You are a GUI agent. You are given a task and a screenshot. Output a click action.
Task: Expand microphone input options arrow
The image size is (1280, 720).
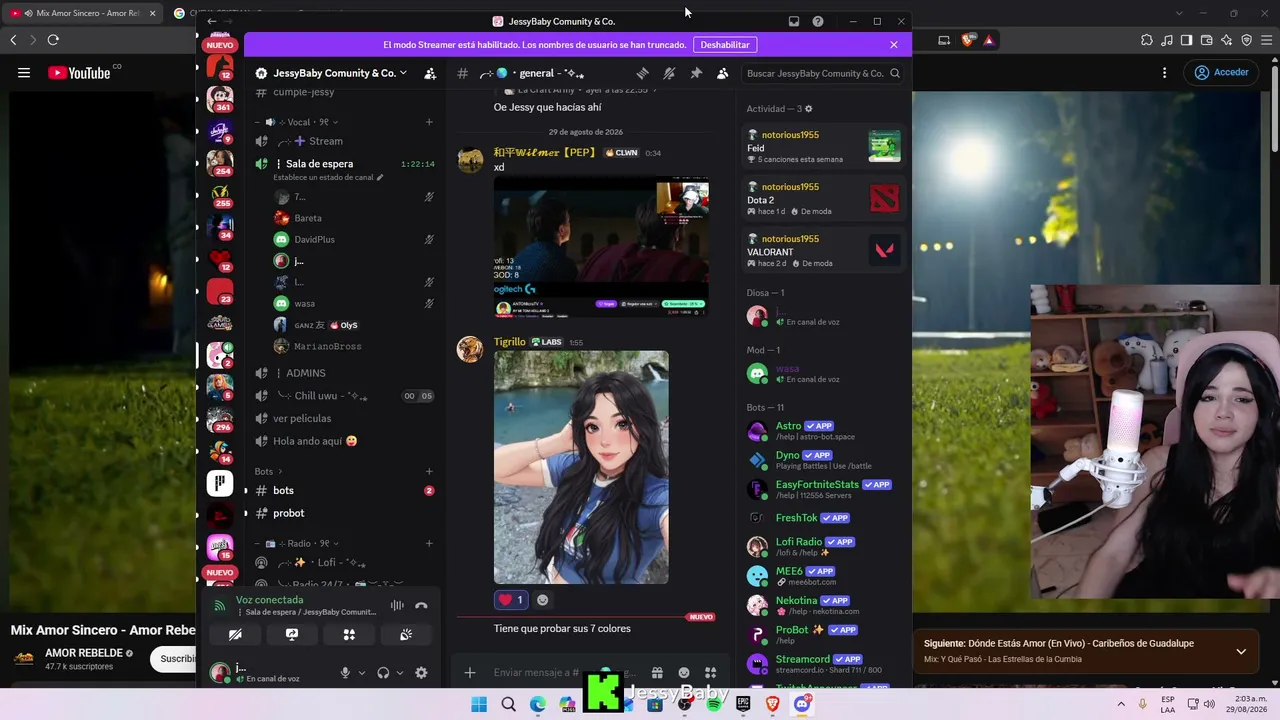(x=361, y=673)
